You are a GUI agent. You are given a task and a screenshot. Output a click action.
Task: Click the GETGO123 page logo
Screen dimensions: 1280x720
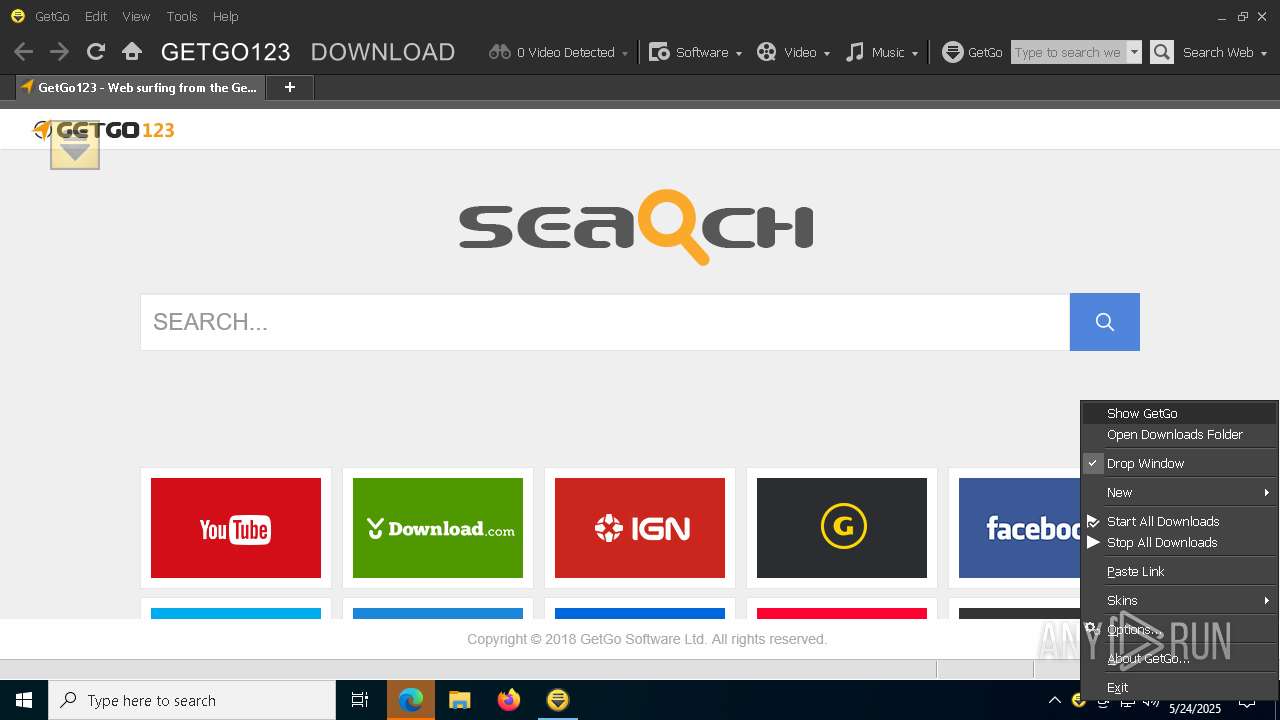click(x=104, y=130)
